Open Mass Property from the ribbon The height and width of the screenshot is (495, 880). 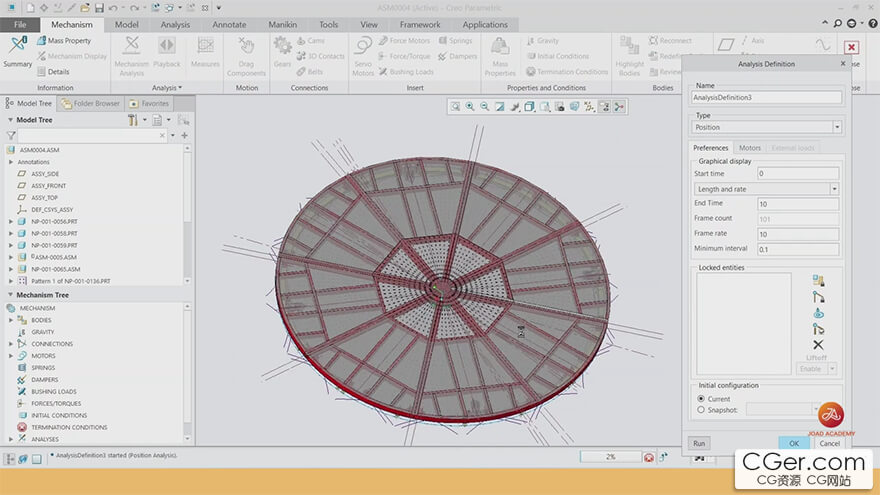tap(68, 41)
